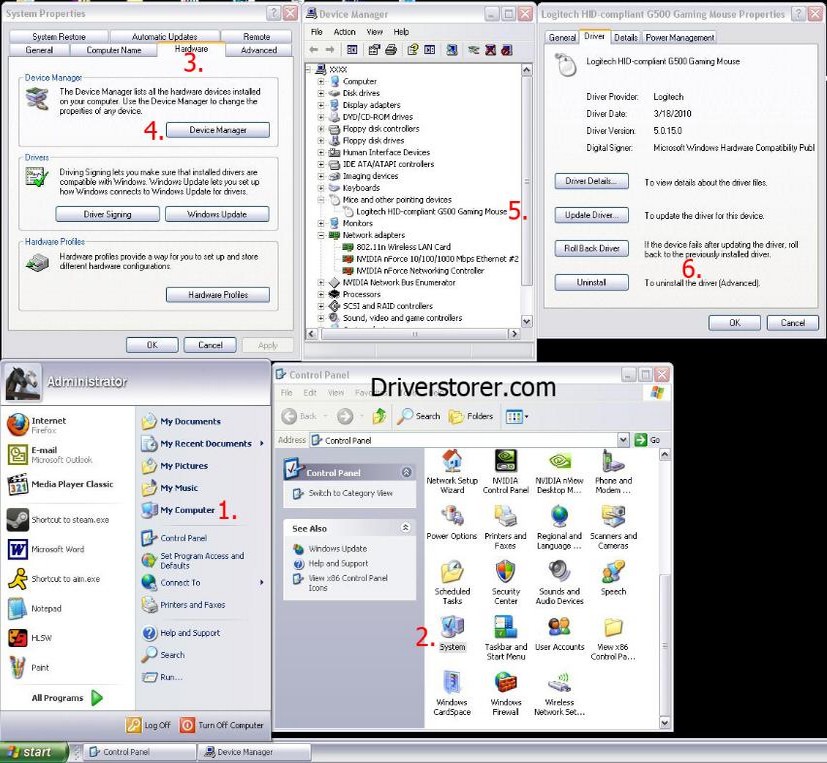
Task: Click the Windows Update button in System Properties
Action: click(217, 214)
